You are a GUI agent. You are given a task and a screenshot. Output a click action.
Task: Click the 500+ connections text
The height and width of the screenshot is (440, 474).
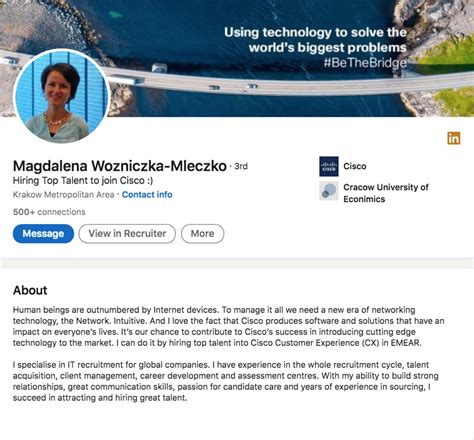click(49, 212)
